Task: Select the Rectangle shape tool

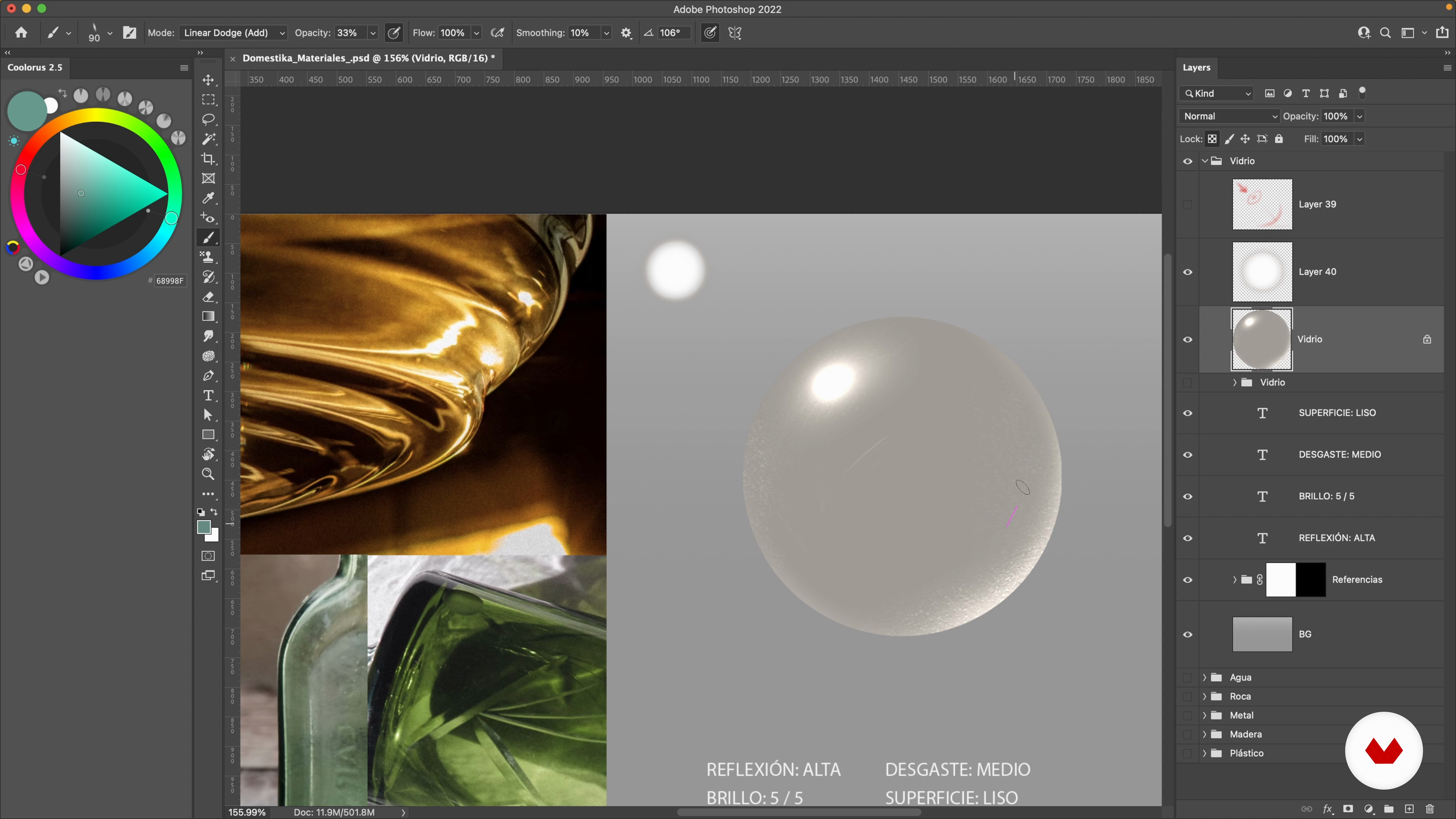Action: click(x=209, y=435)
